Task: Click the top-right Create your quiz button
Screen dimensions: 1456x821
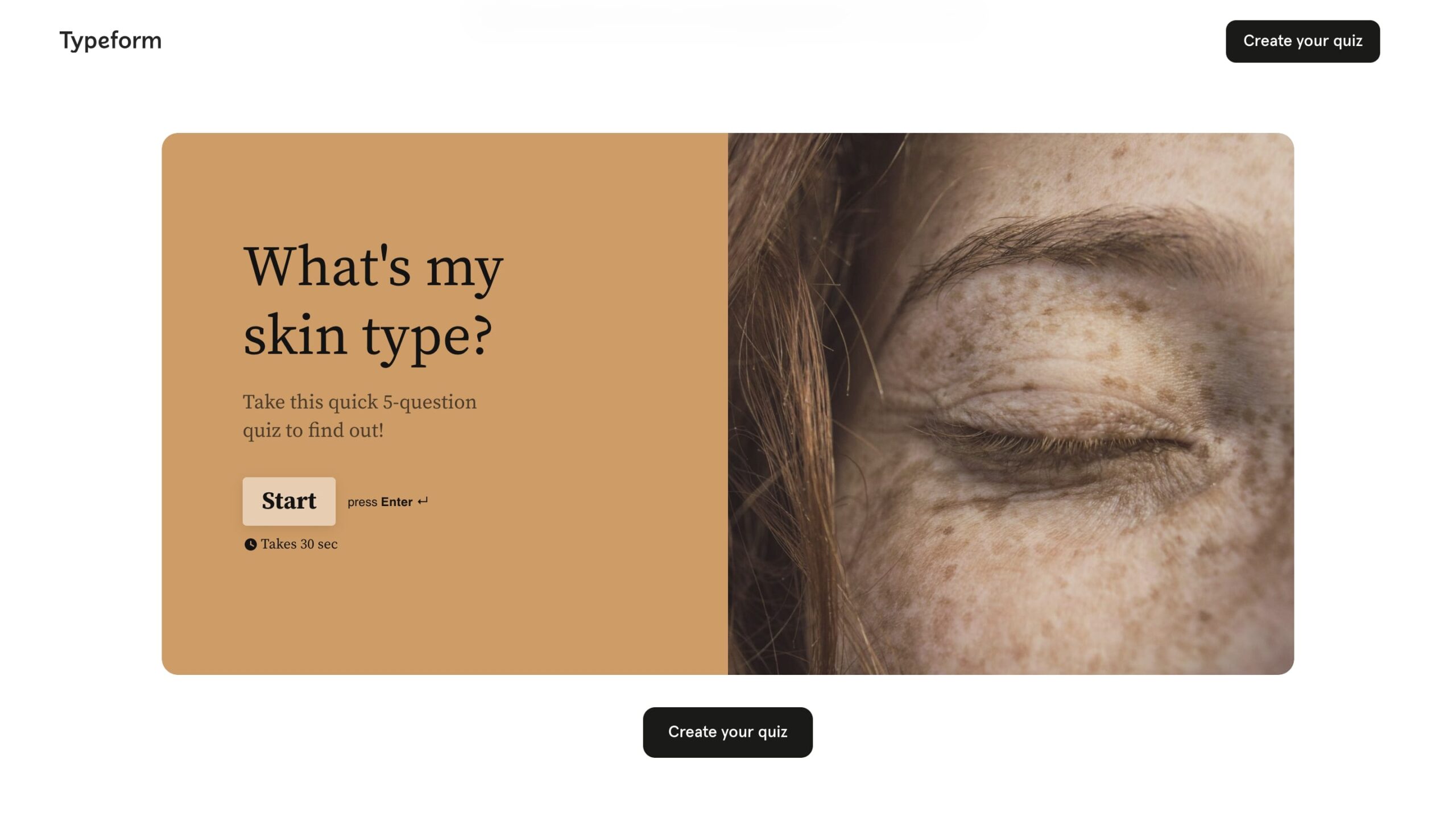Action: [x=1302, y=41]
